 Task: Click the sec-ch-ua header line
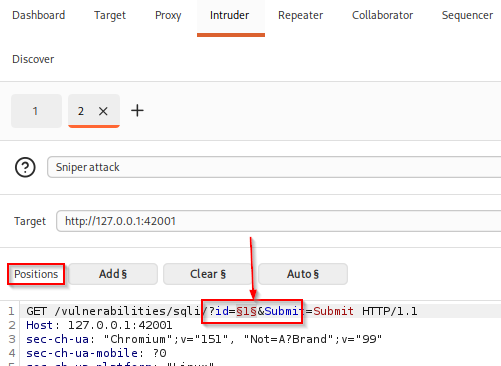point(204,339)
